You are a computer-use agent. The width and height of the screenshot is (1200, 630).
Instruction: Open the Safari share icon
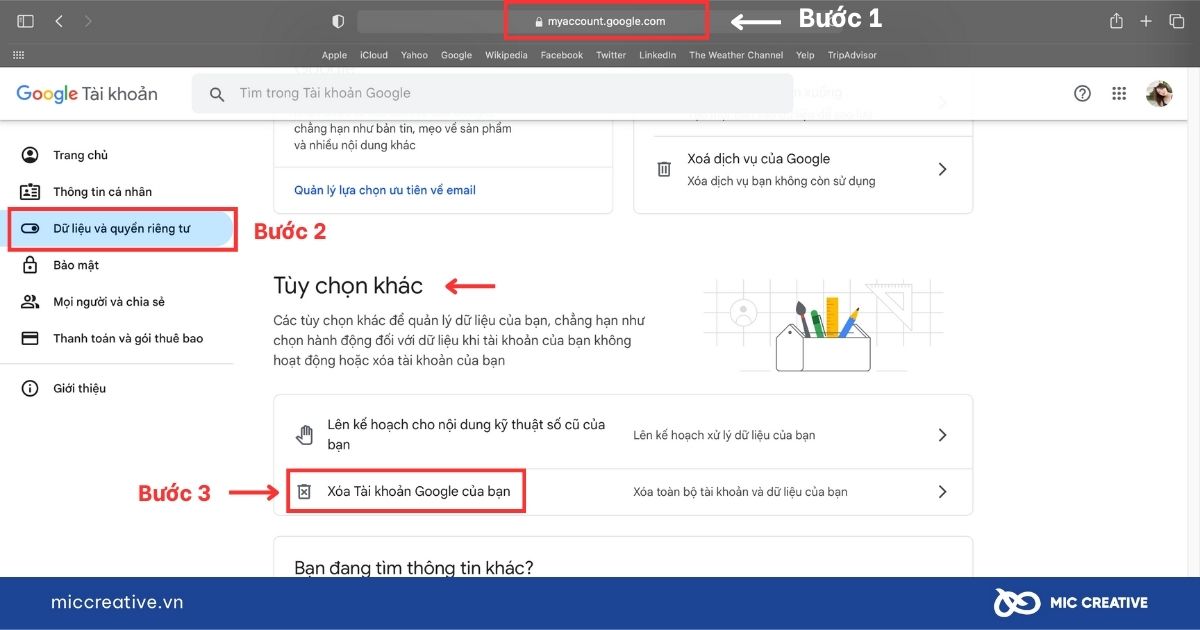click(x=1117, y=21)
